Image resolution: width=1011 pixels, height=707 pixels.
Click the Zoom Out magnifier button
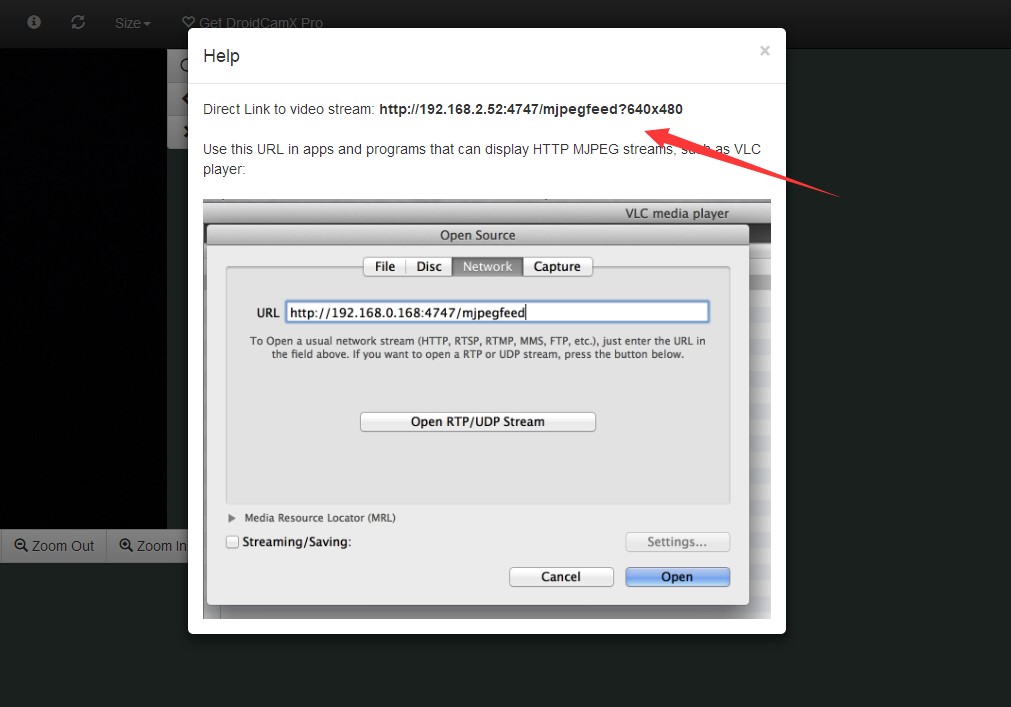pyautogui.click(x=53, y=546)
